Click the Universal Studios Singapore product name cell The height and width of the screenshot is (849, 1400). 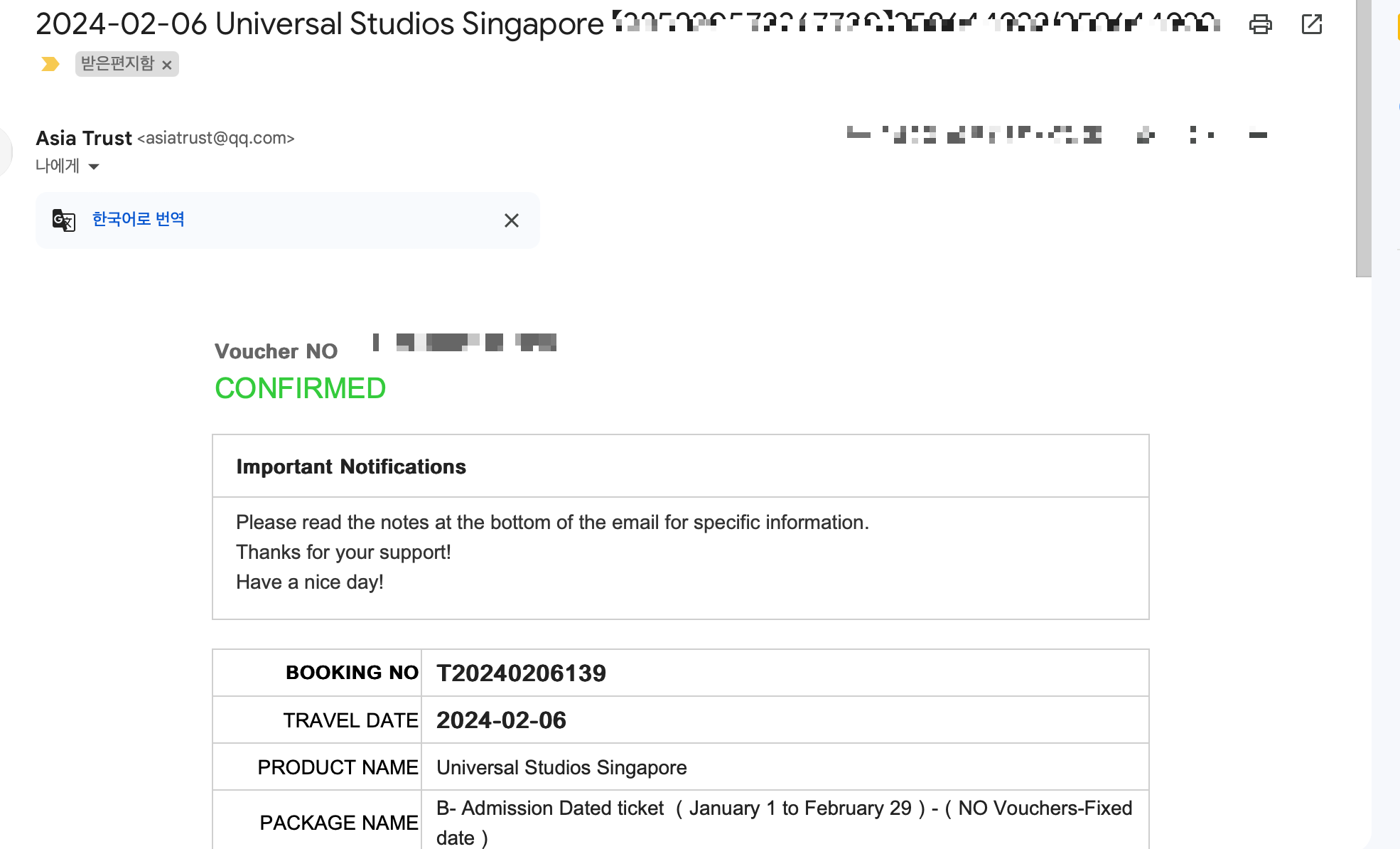(x=561, y=767)
